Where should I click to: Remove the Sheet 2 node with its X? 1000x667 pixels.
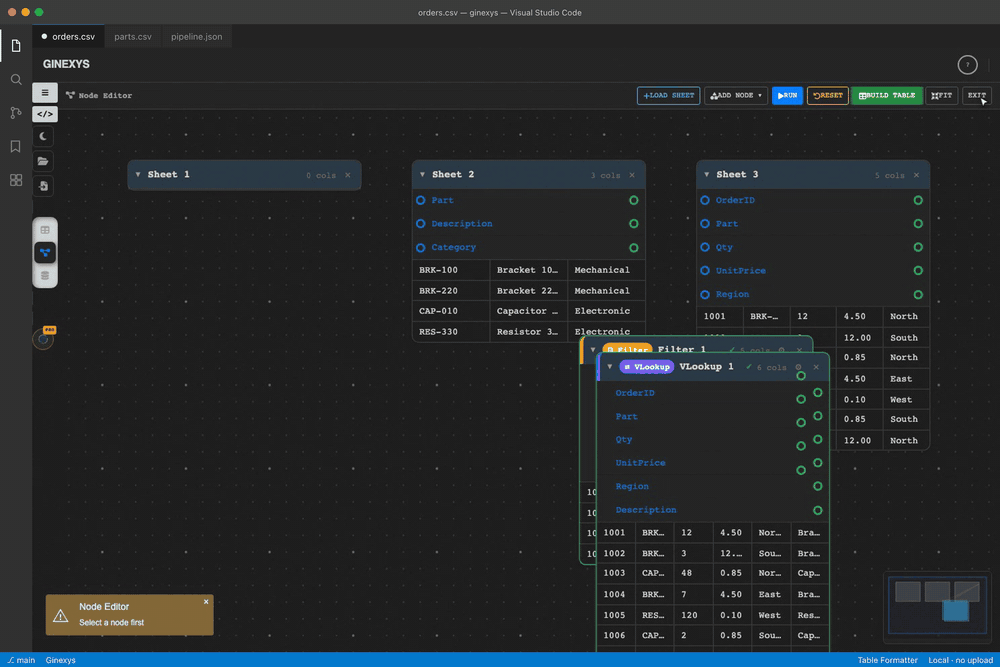click(x=632, y=175)
